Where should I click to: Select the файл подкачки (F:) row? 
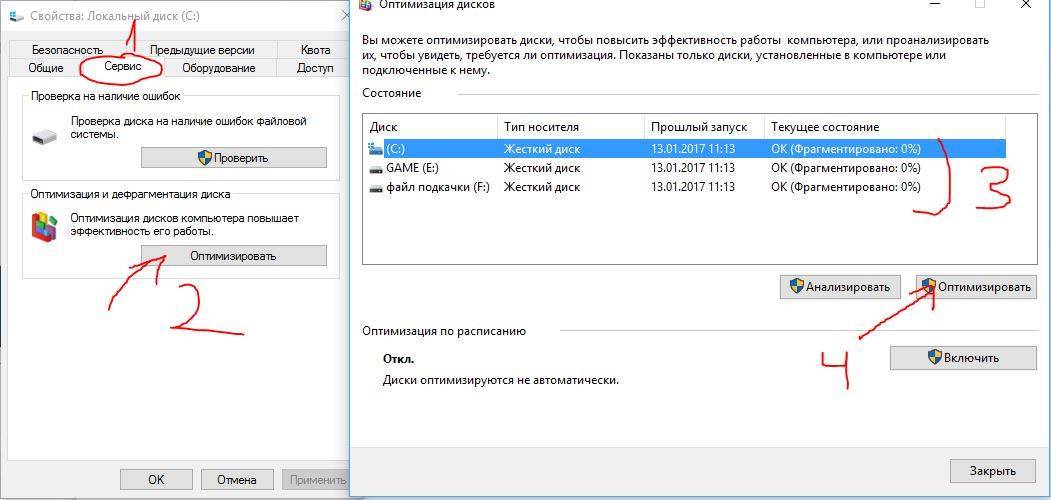pos(684,187)
